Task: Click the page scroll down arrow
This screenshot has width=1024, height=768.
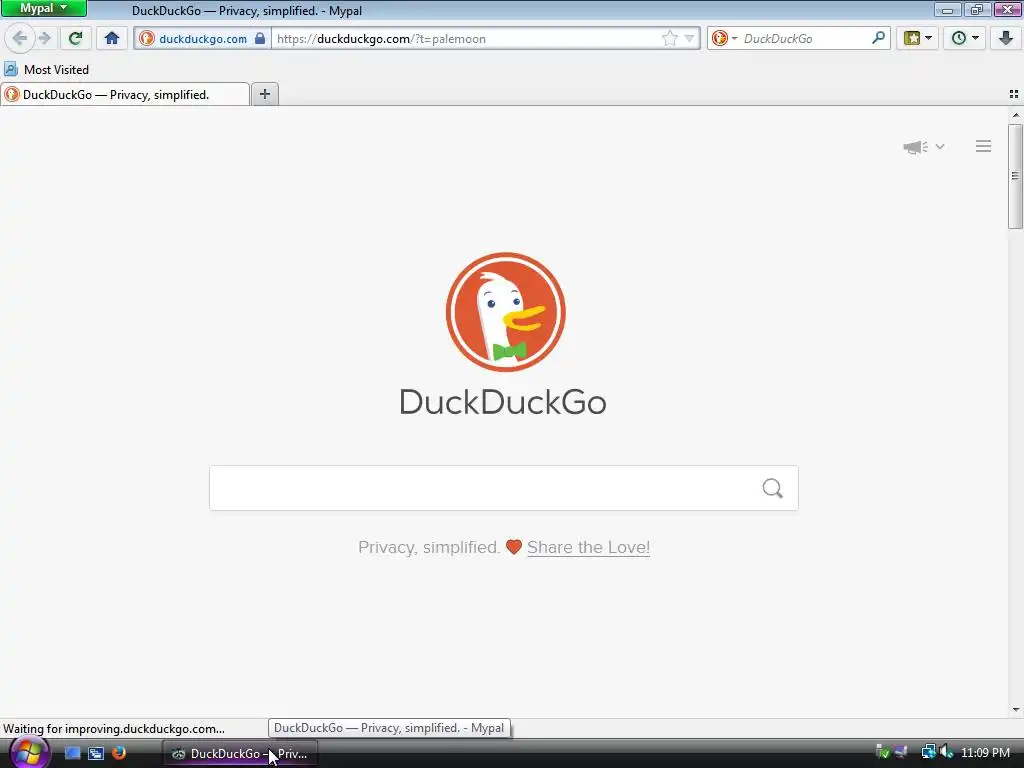Action: [x=1016, y=710]
